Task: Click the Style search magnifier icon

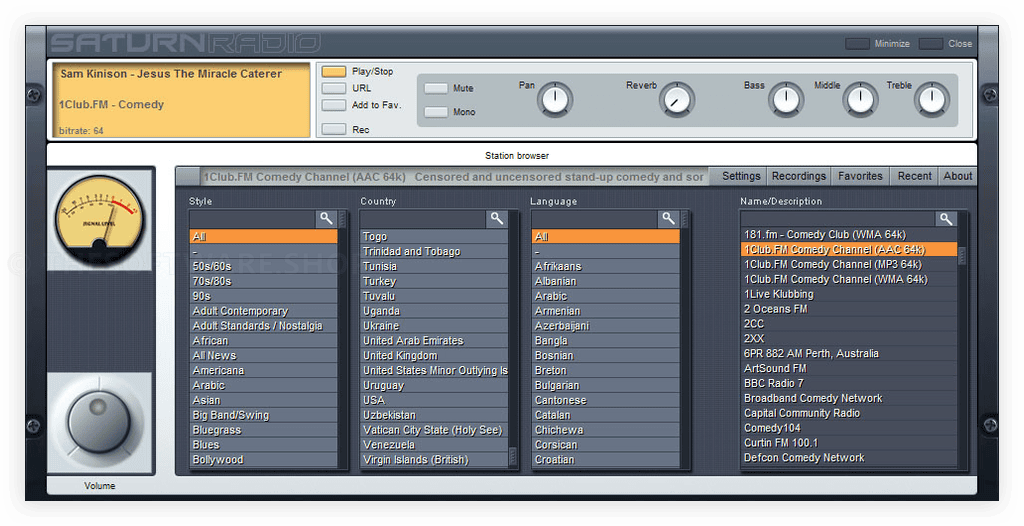Action: coord(326,218)
